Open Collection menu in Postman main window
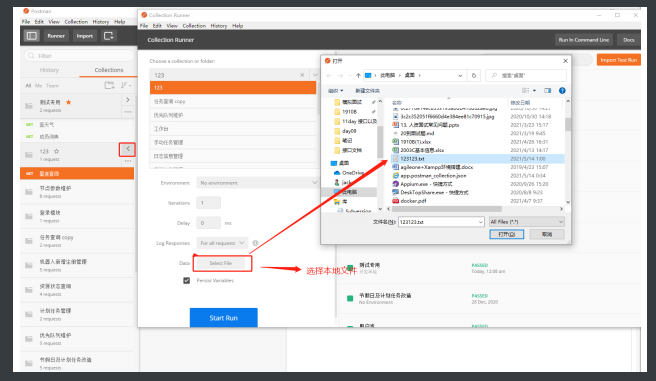Screen dimensions: 656x381 76,22
